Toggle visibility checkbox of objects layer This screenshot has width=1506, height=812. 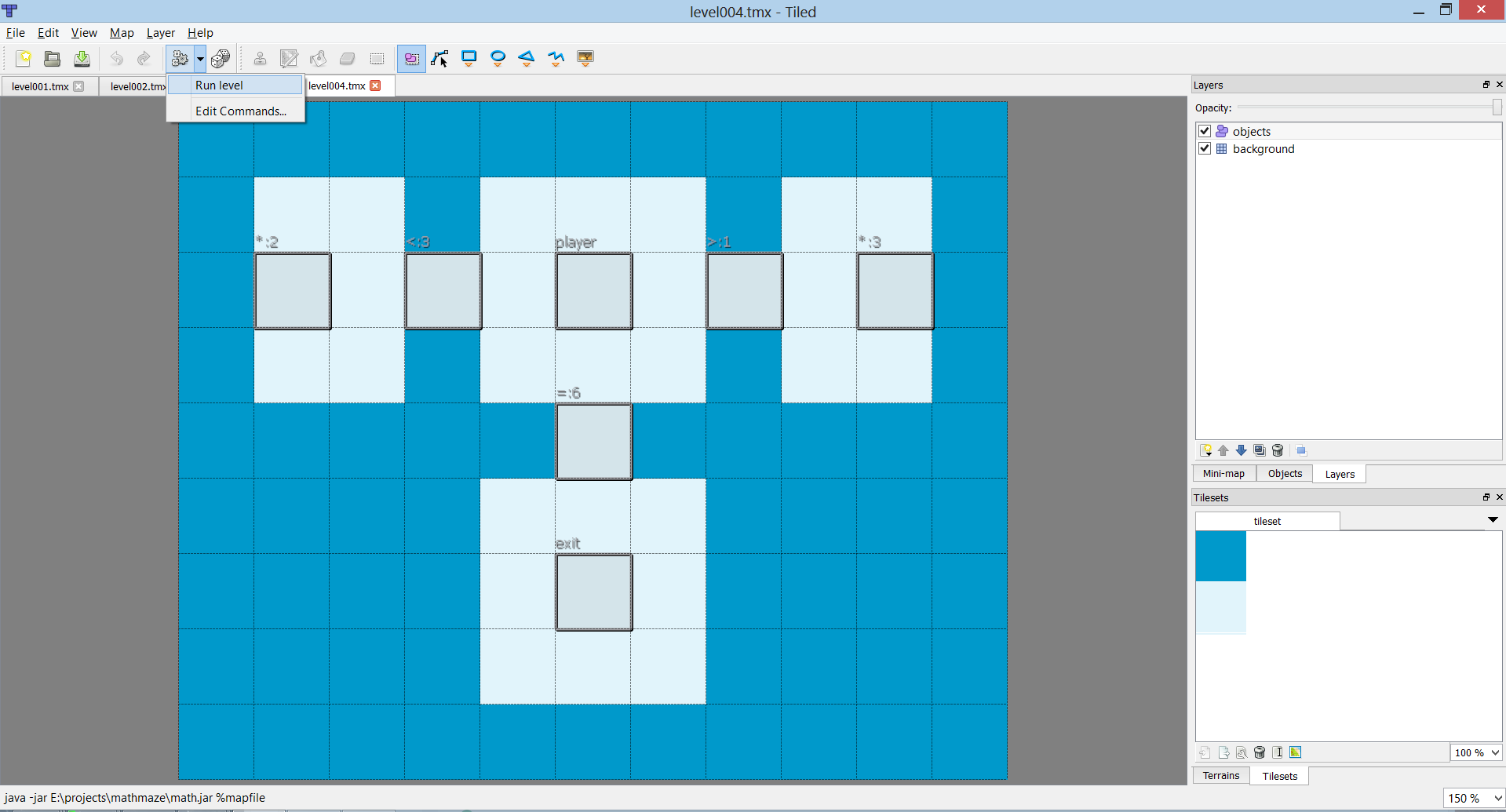(1205, 131)
